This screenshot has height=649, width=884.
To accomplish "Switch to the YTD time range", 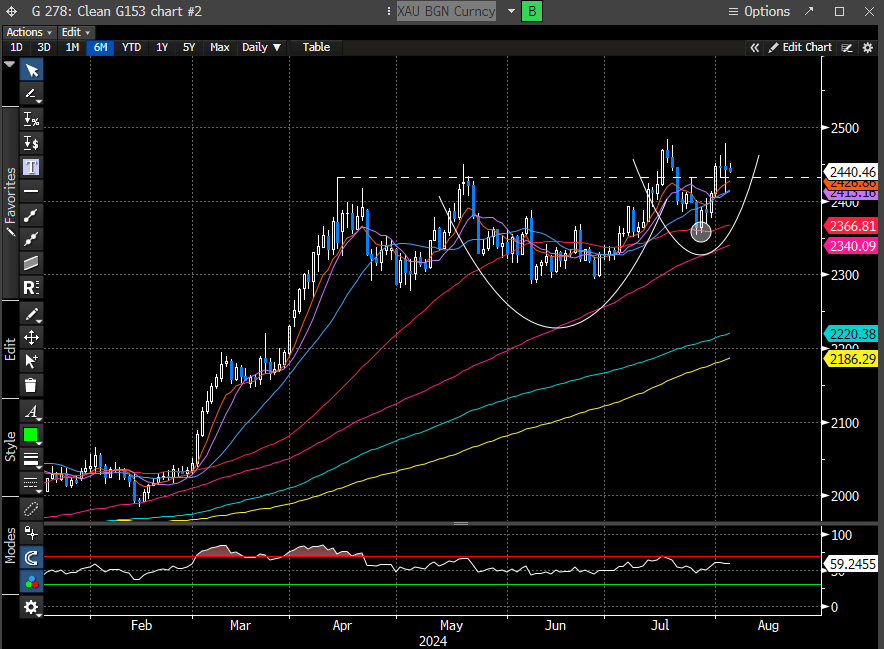I will click(131, 47).
